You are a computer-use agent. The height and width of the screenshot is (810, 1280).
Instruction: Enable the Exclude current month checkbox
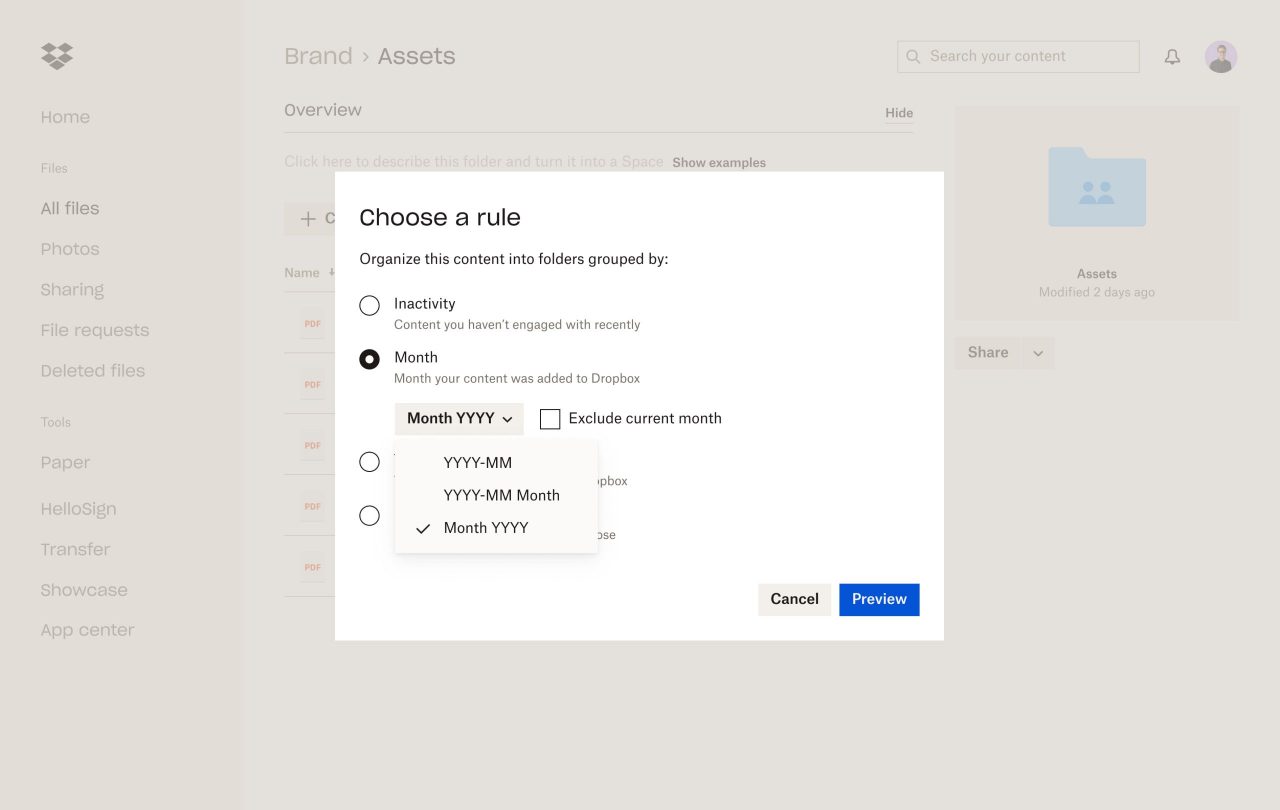point(550,418)
